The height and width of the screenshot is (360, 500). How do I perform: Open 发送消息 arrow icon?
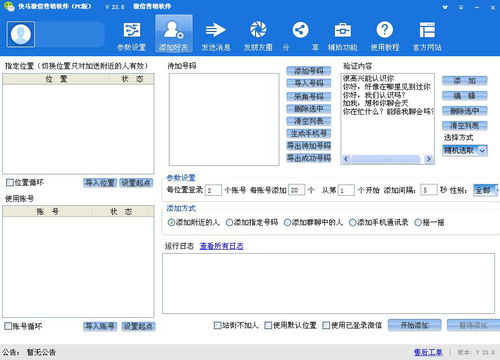(216, 36)
